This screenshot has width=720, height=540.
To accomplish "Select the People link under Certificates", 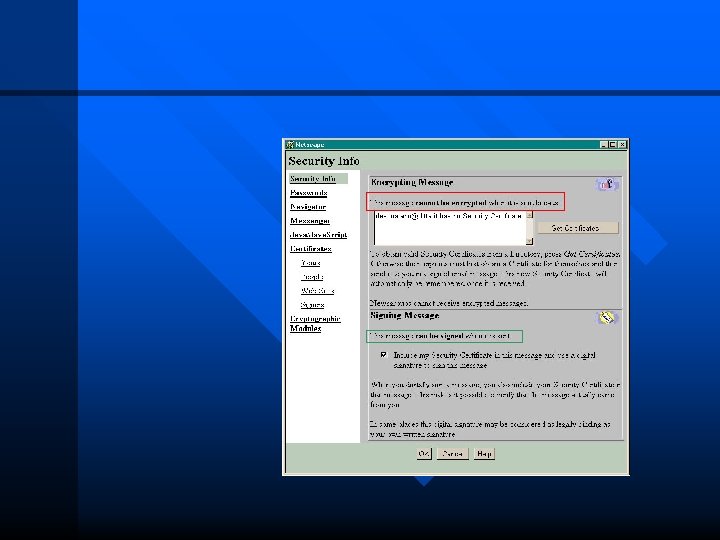I will (x=312, y=277).
